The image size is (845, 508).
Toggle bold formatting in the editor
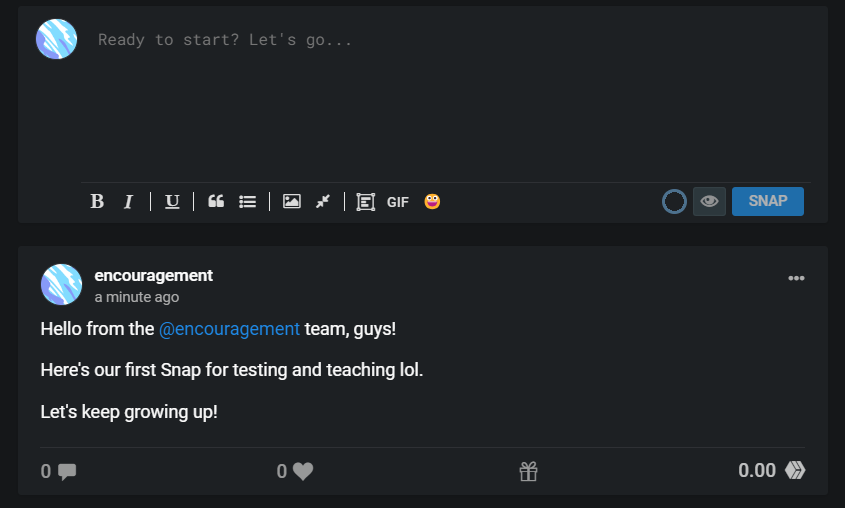[97, 201]
